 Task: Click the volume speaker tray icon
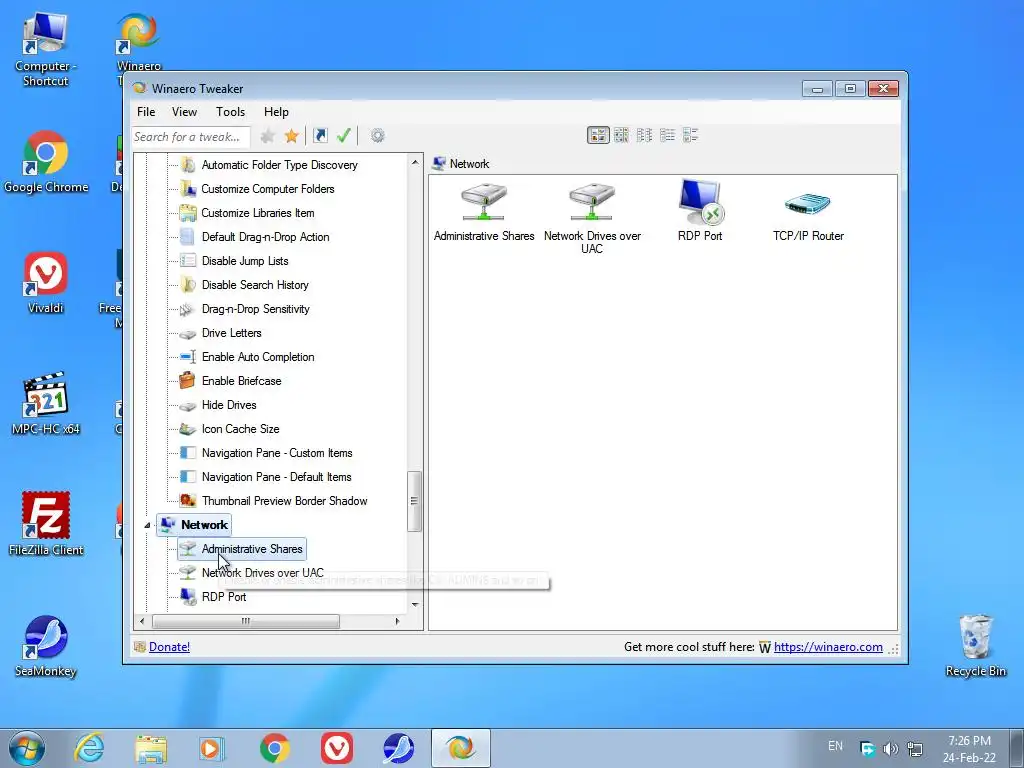pyautogui.click(x=890, y=748)
